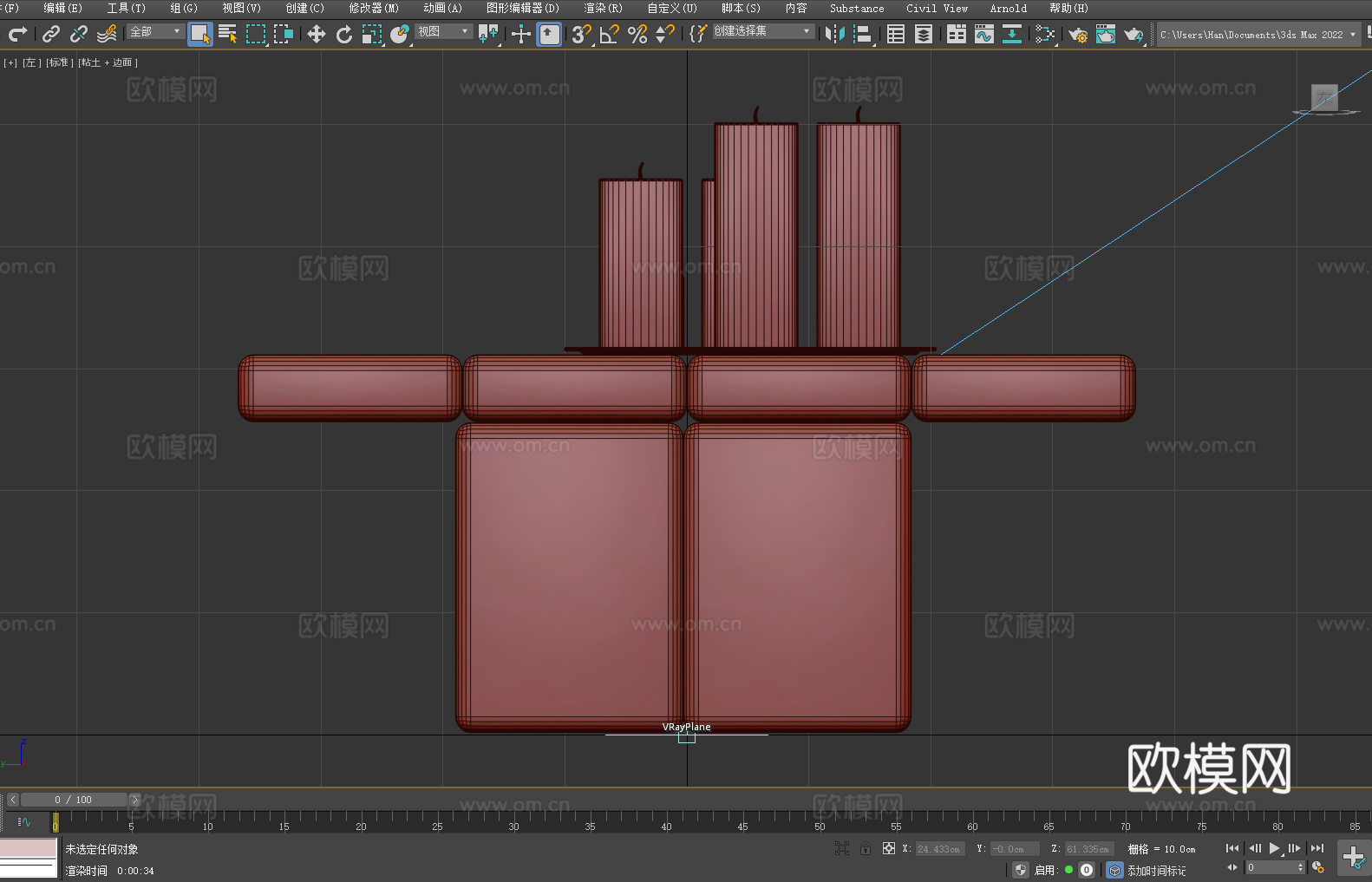Viewport: 1372px width, 882px height.
Task: Click Render Production teapot icon
Action: pos(1134,34)
